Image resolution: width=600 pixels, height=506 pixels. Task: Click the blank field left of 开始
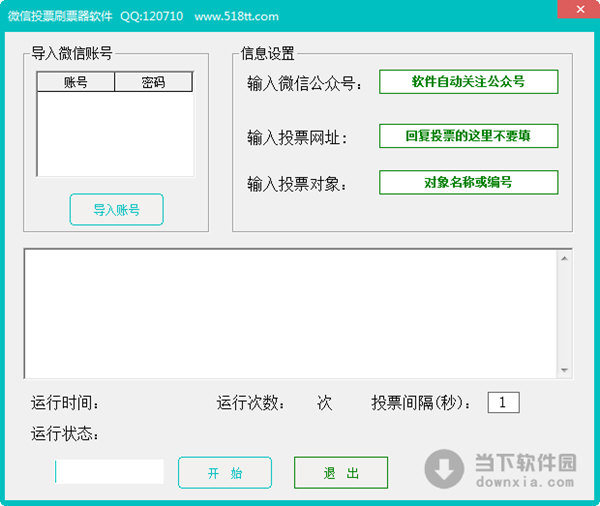109,472
